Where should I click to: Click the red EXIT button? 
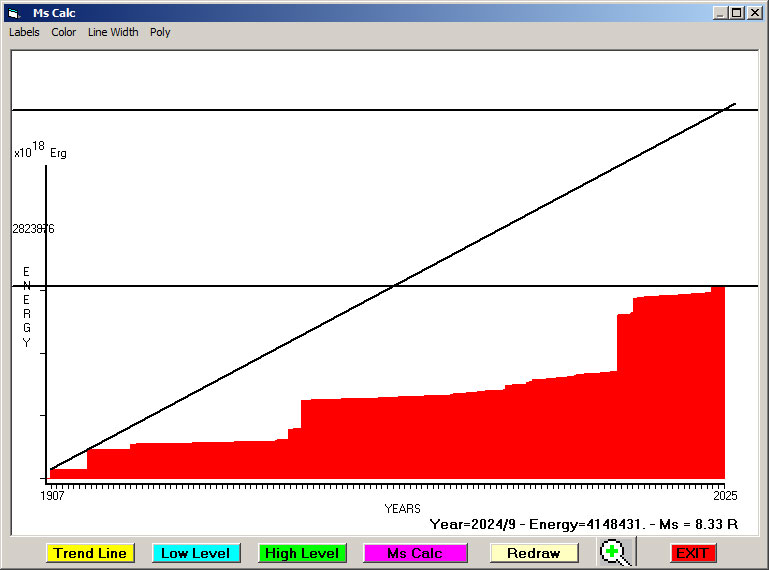point(692,553)
